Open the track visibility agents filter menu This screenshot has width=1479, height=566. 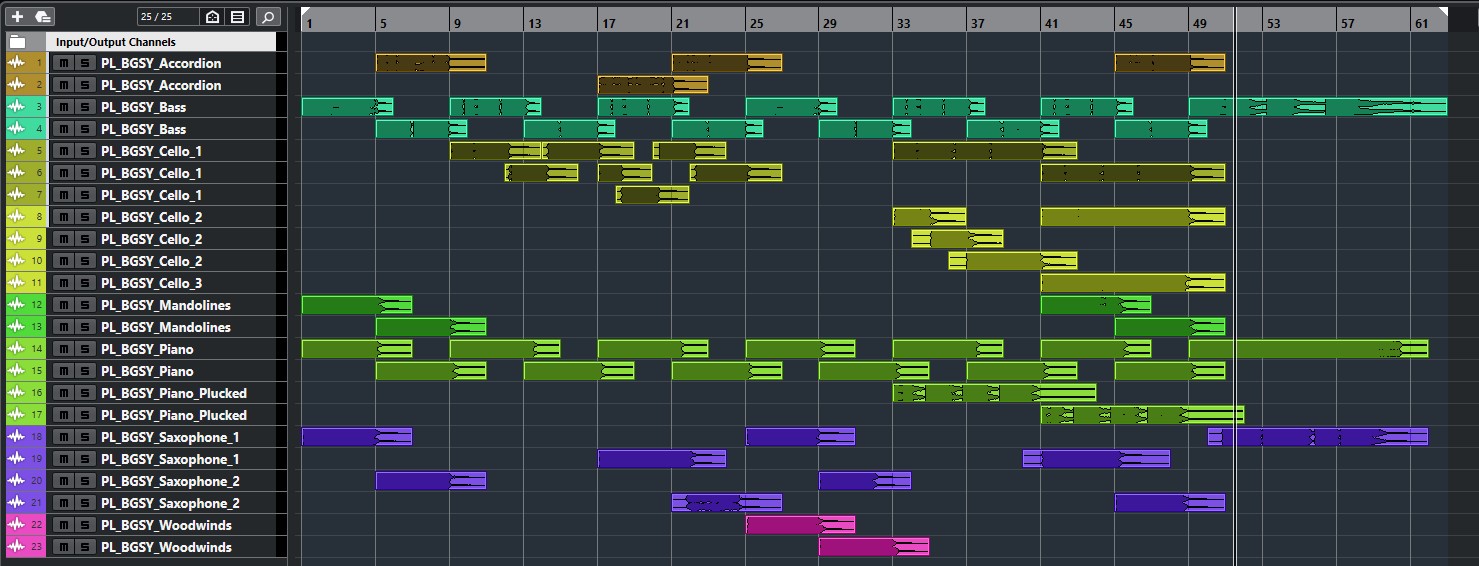click(212, 17)
